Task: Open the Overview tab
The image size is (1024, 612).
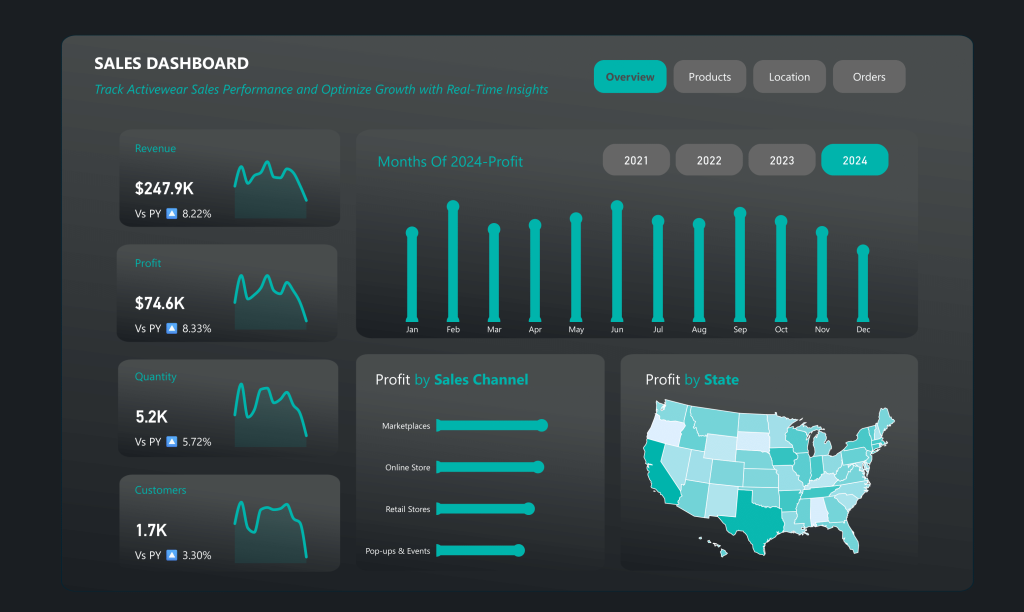Action: [630, 77]
